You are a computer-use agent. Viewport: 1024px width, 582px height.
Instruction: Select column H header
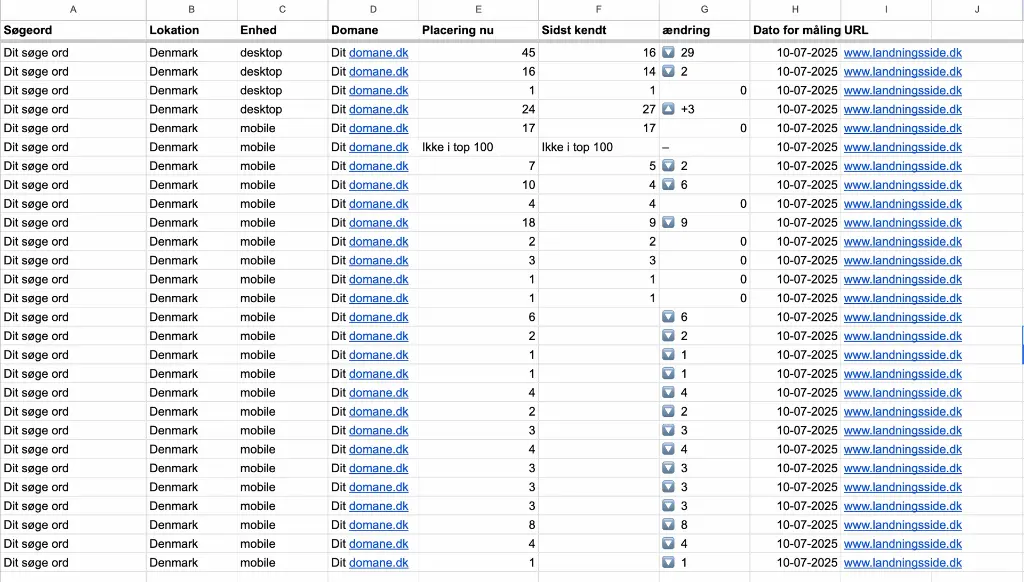[795, 9]
